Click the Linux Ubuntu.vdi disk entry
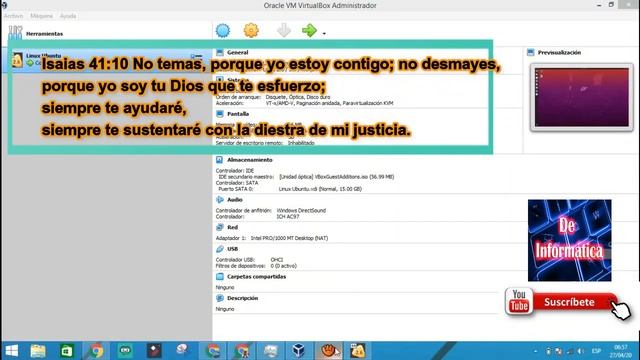 tap(320, 189)
